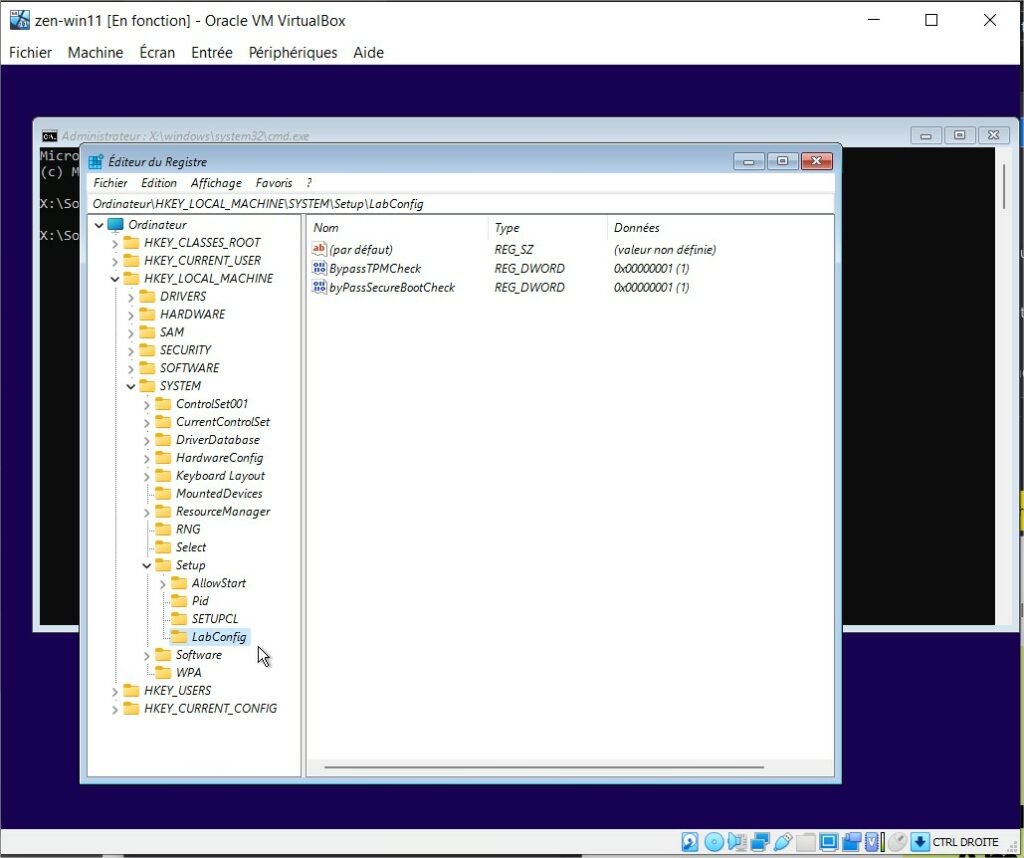Viewport: 1024px width, 858px height.
Task: Click the hard disk indicator in VirtualBox status bar
Action: pyautogui.click(x=690, y=842)
